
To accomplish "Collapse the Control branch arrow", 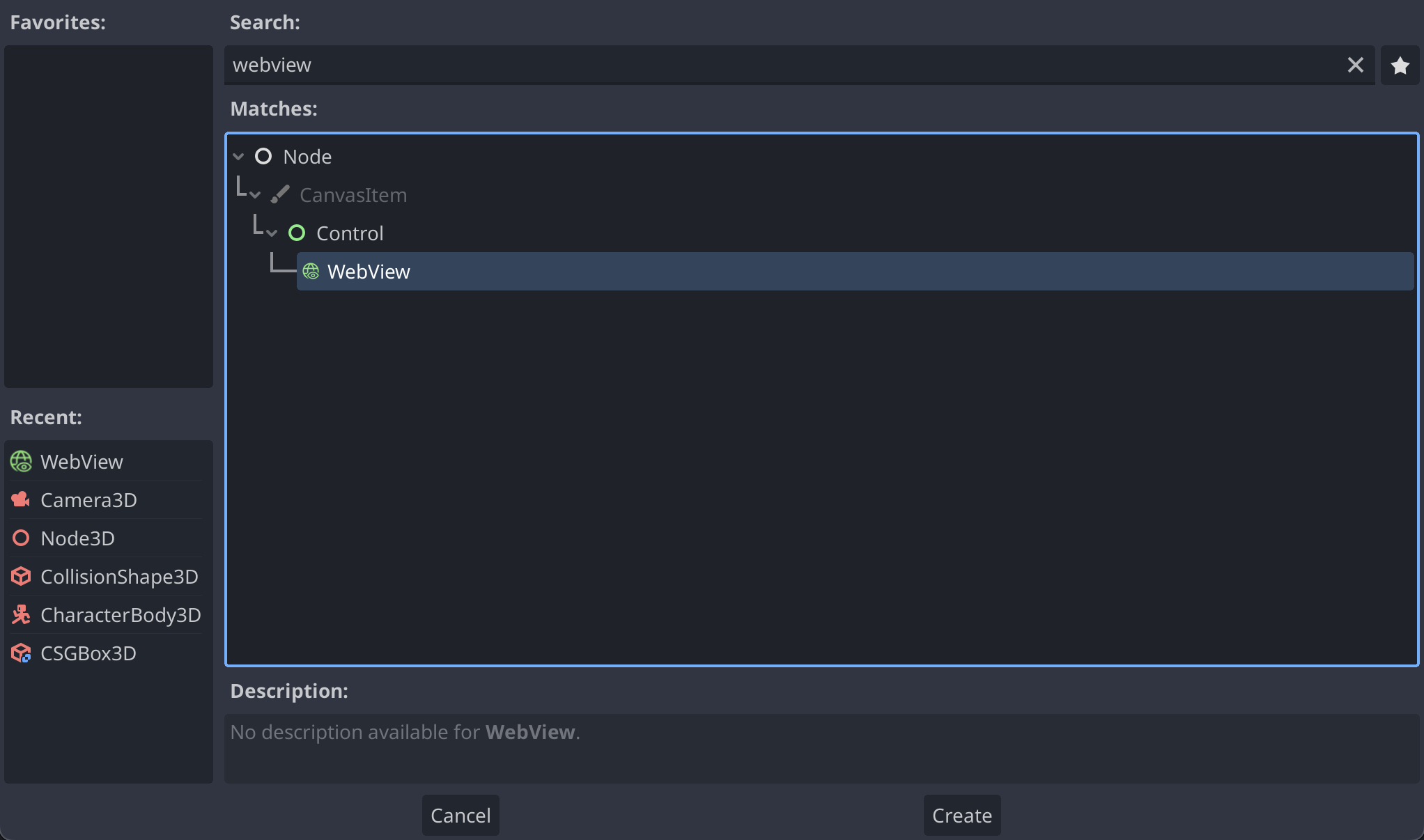I will [x=272, y=233].
